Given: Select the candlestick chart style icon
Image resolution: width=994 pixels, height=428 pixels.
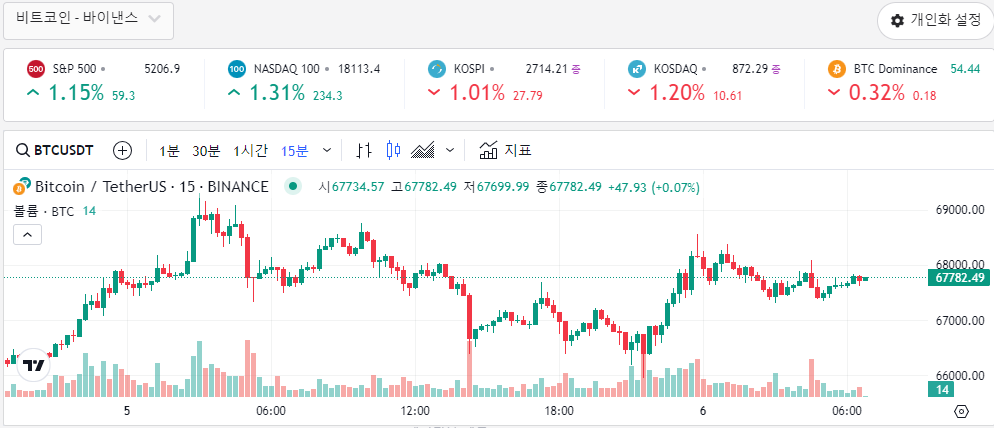Looking at the screenshot, I should (x=393, y=151).
